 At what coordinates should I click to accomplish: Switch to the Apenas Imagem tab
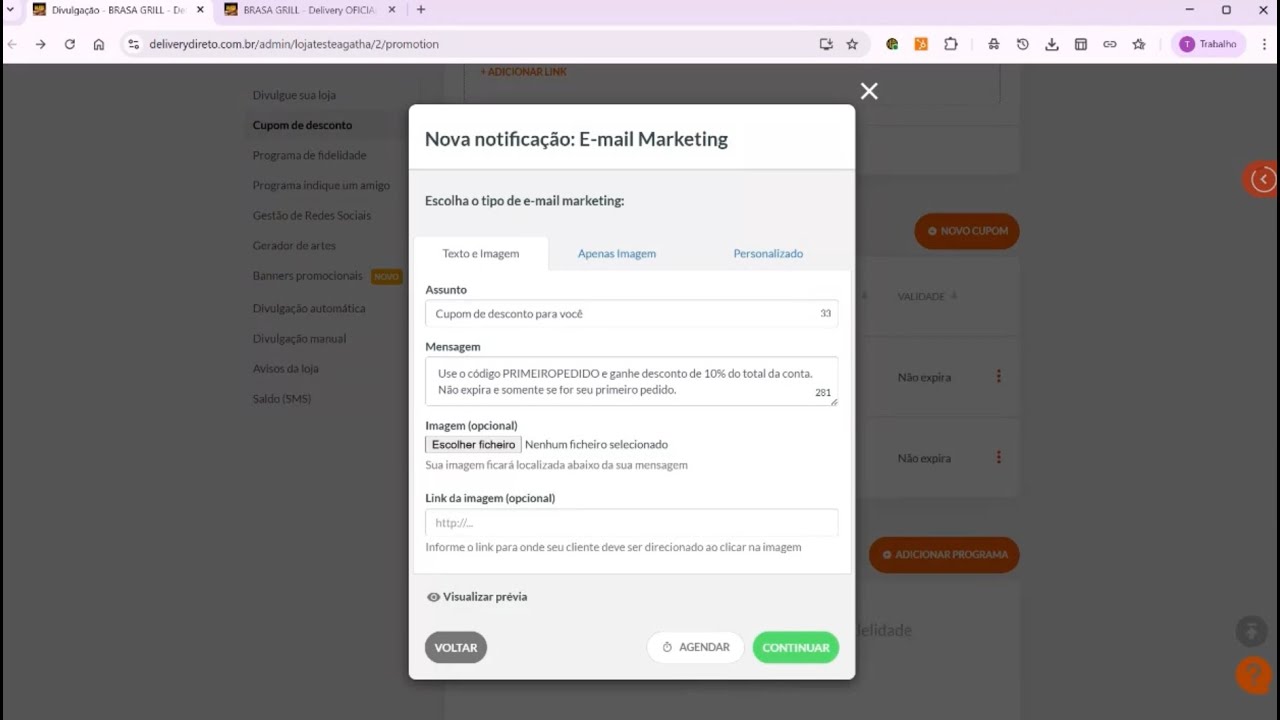tap(617, 254)
